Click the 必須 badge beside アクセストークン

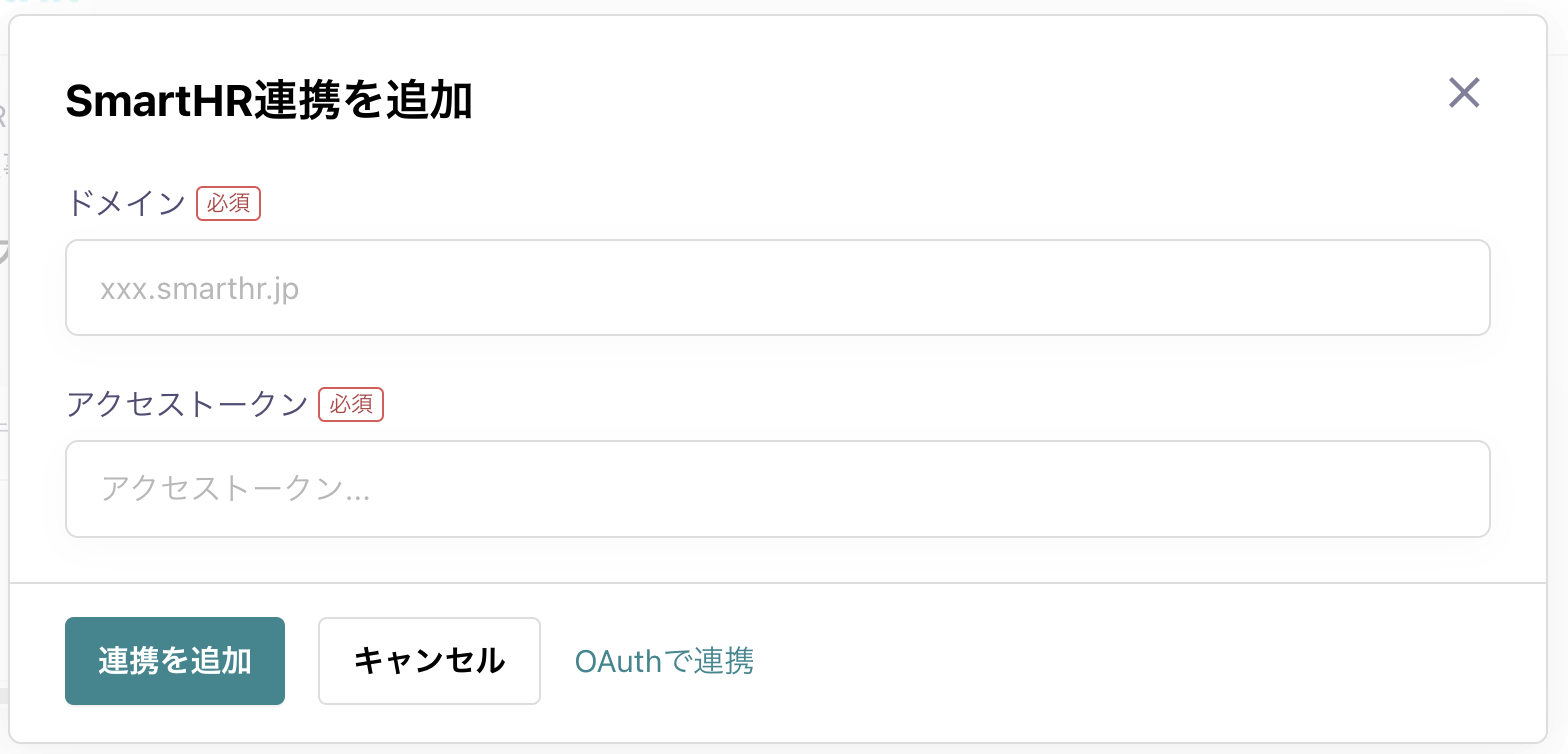pos(351,404)
